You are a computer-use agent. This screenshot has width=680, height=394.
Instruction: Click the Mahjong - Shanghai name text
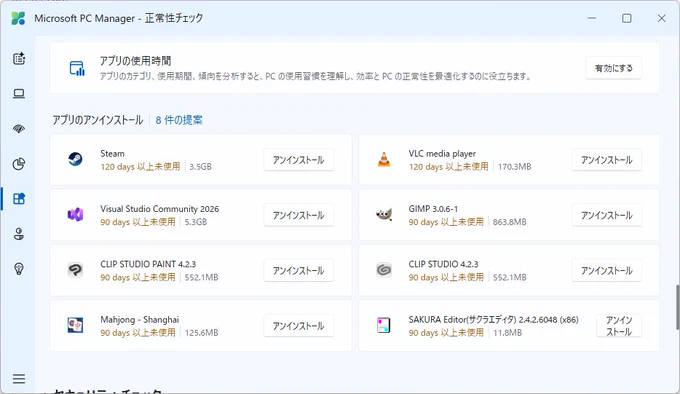140,319
